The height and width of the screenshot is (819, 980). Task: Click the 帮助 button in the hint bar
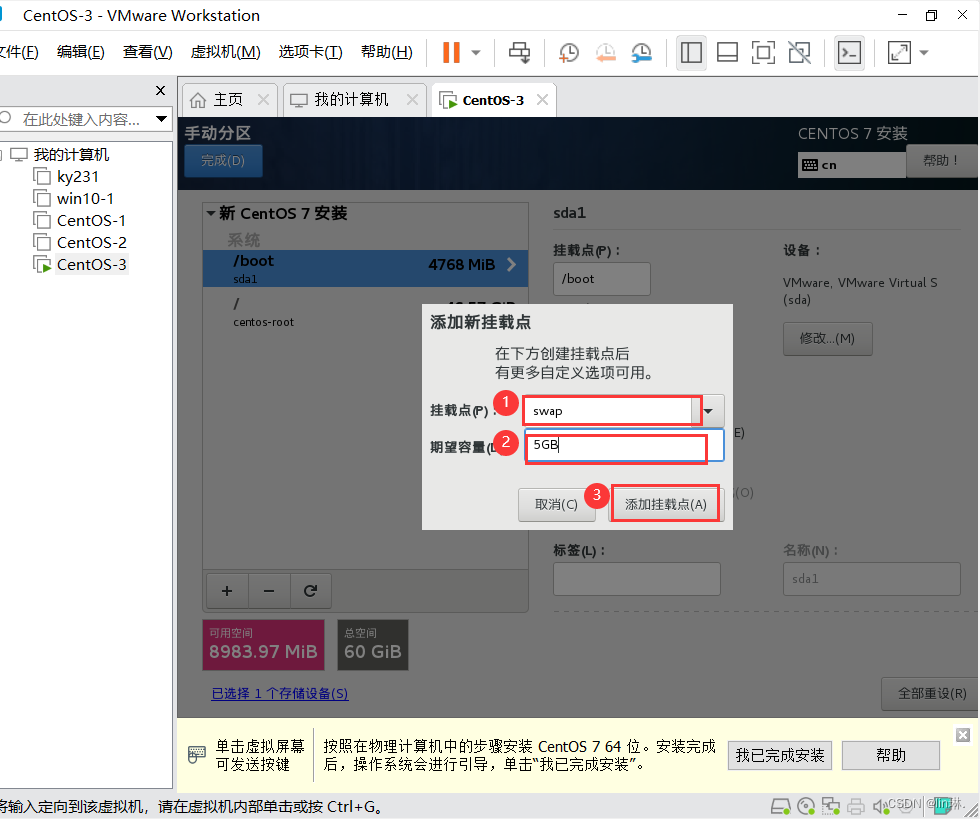click(x=891, y=755)
